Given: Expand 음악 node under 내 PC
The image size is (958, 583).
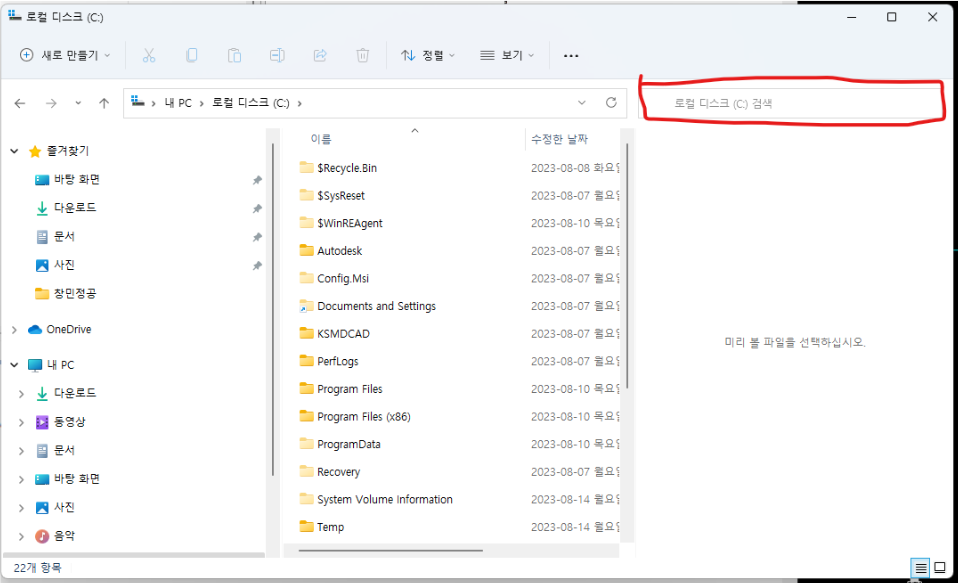Looking at the screenshot, I should pos(21,537).
